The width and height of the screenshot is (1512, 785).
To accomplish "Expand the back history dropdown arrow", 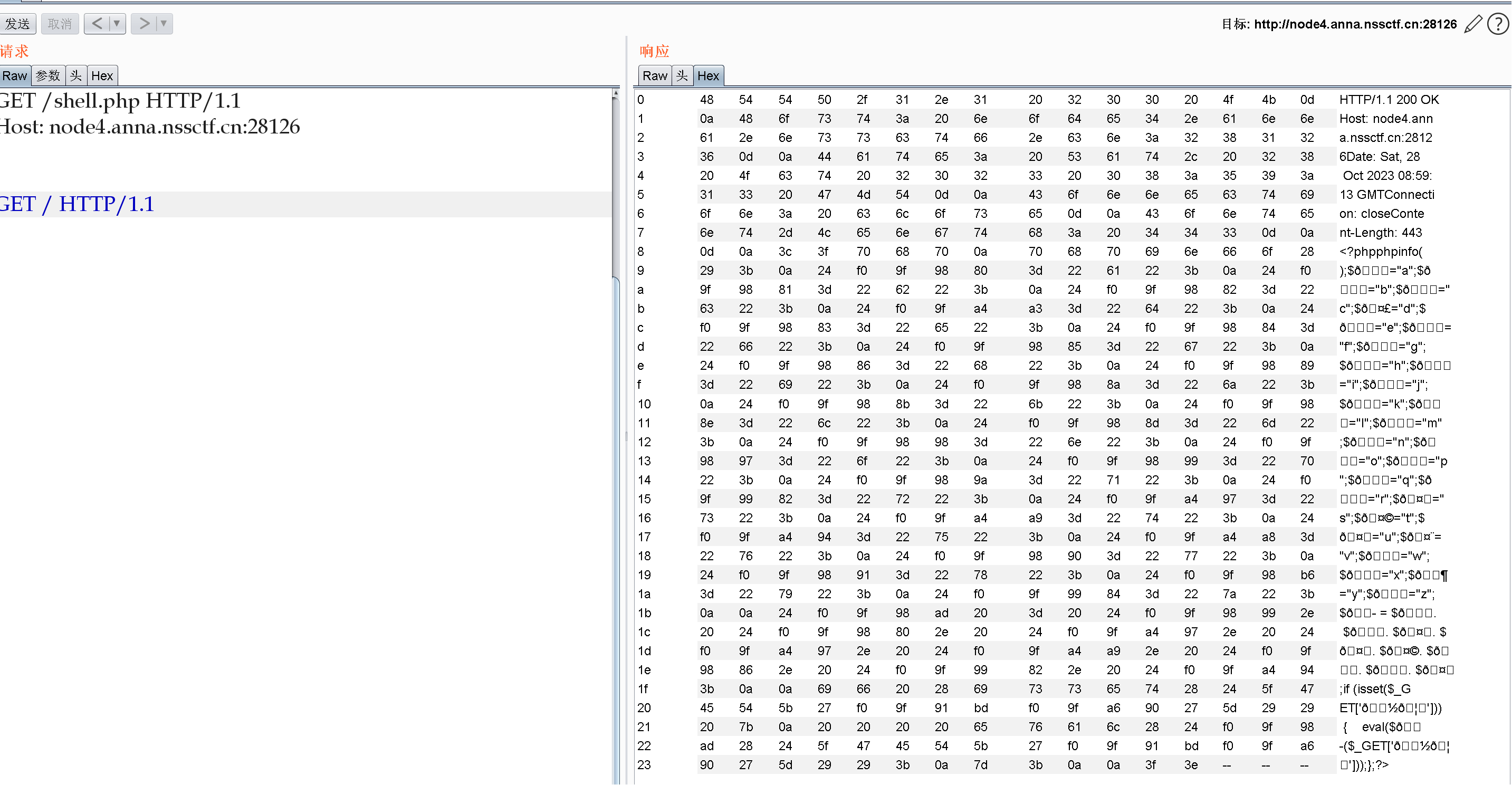I will 117,24.
